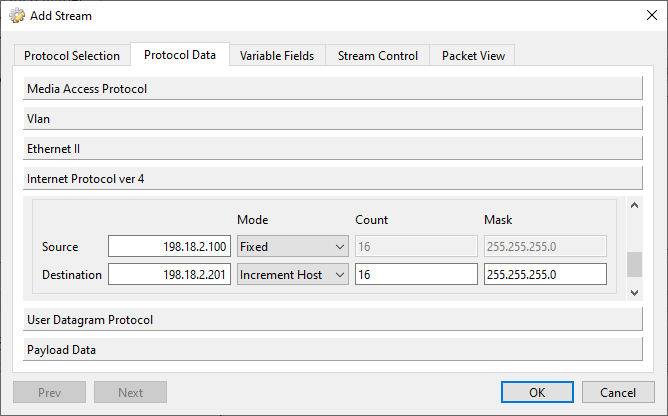Click the Prev button
Image resolution: width=668 pixels, height=416 pixels.
[49, 392]
